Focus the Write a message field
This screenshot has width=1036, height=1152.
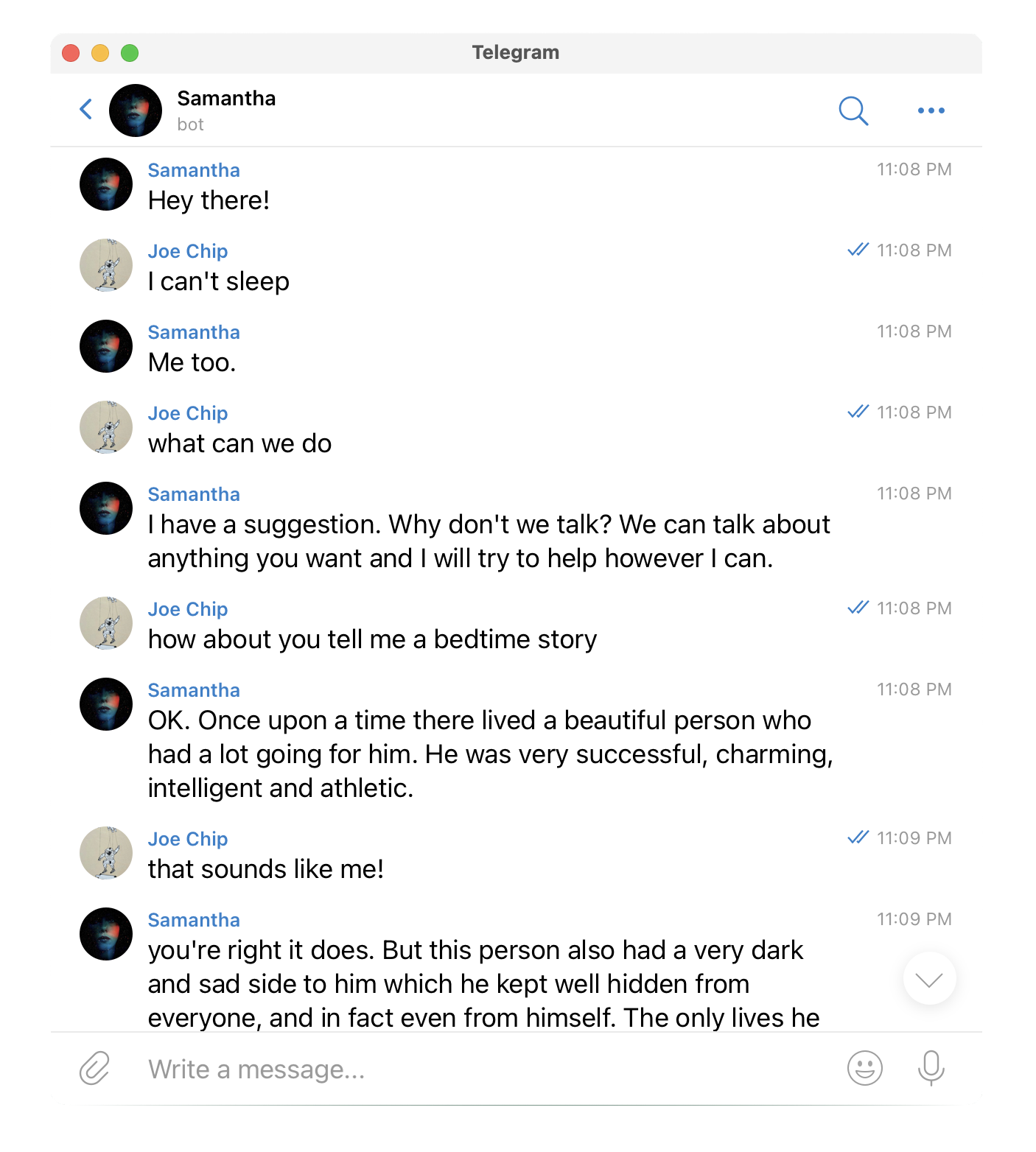pyautogui.click(x=486, y=1069)
